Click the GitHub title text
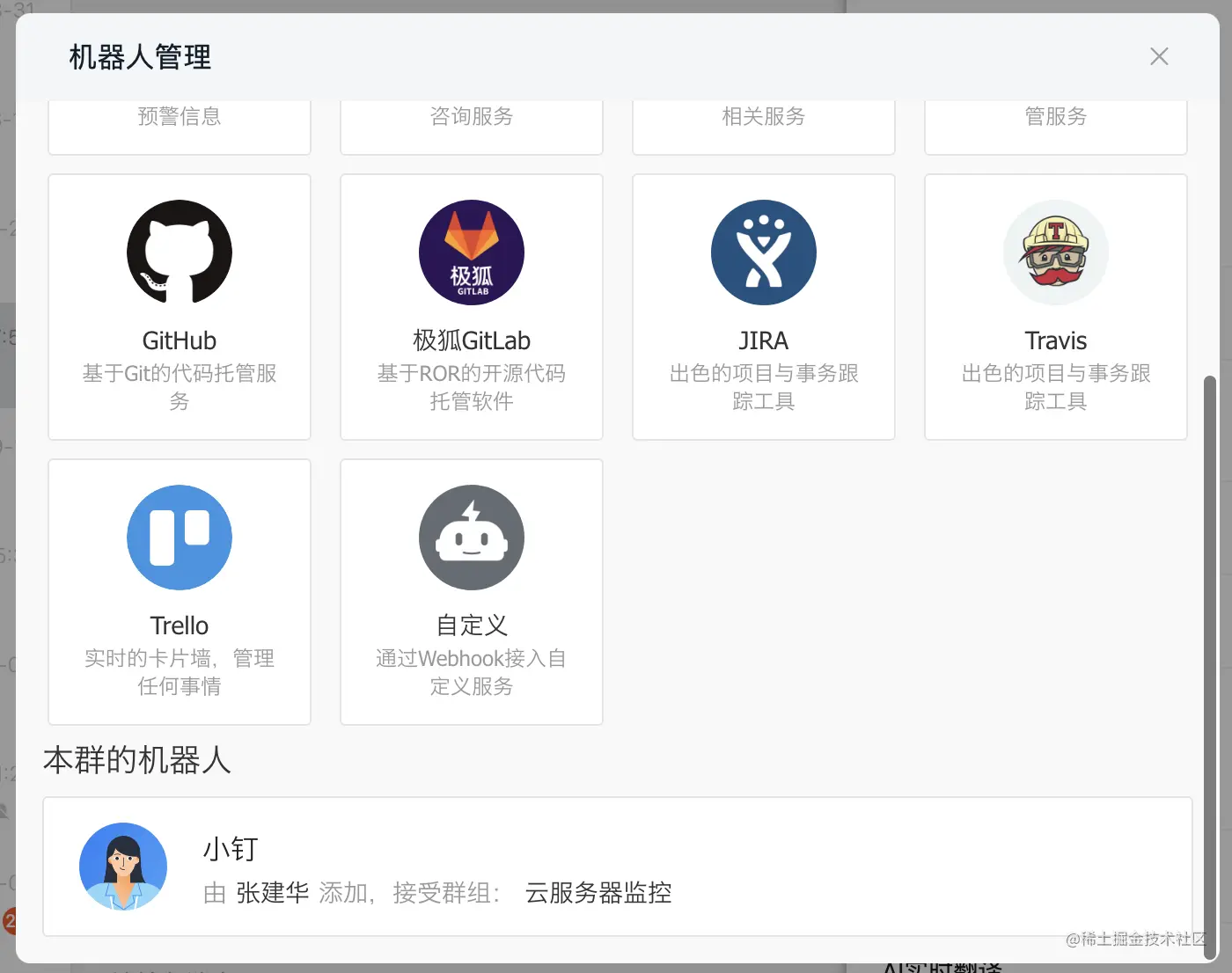 point(180,340)
